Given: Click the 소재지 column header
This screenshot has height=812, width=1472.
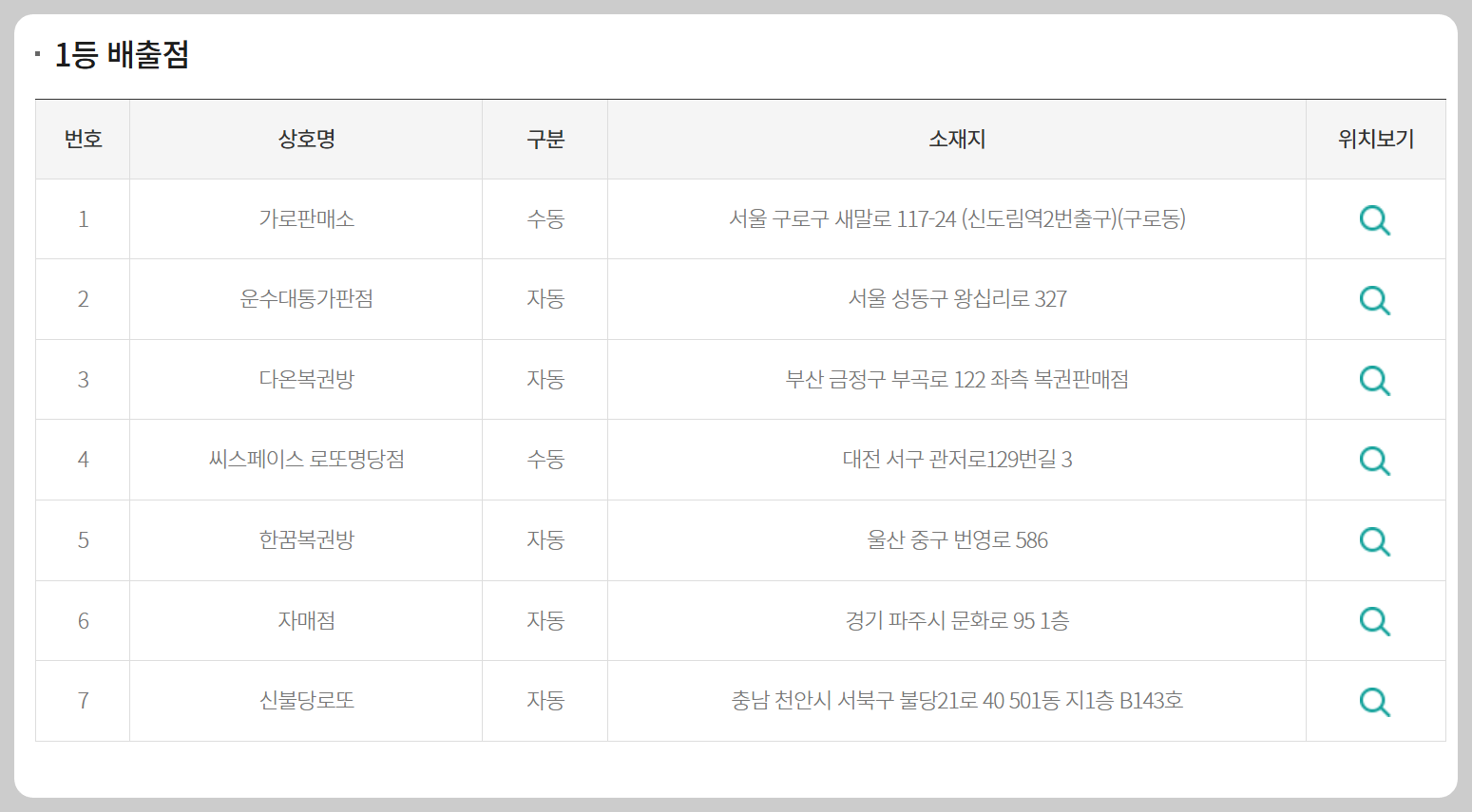Looking at the screenshot, I should [956, 139].
